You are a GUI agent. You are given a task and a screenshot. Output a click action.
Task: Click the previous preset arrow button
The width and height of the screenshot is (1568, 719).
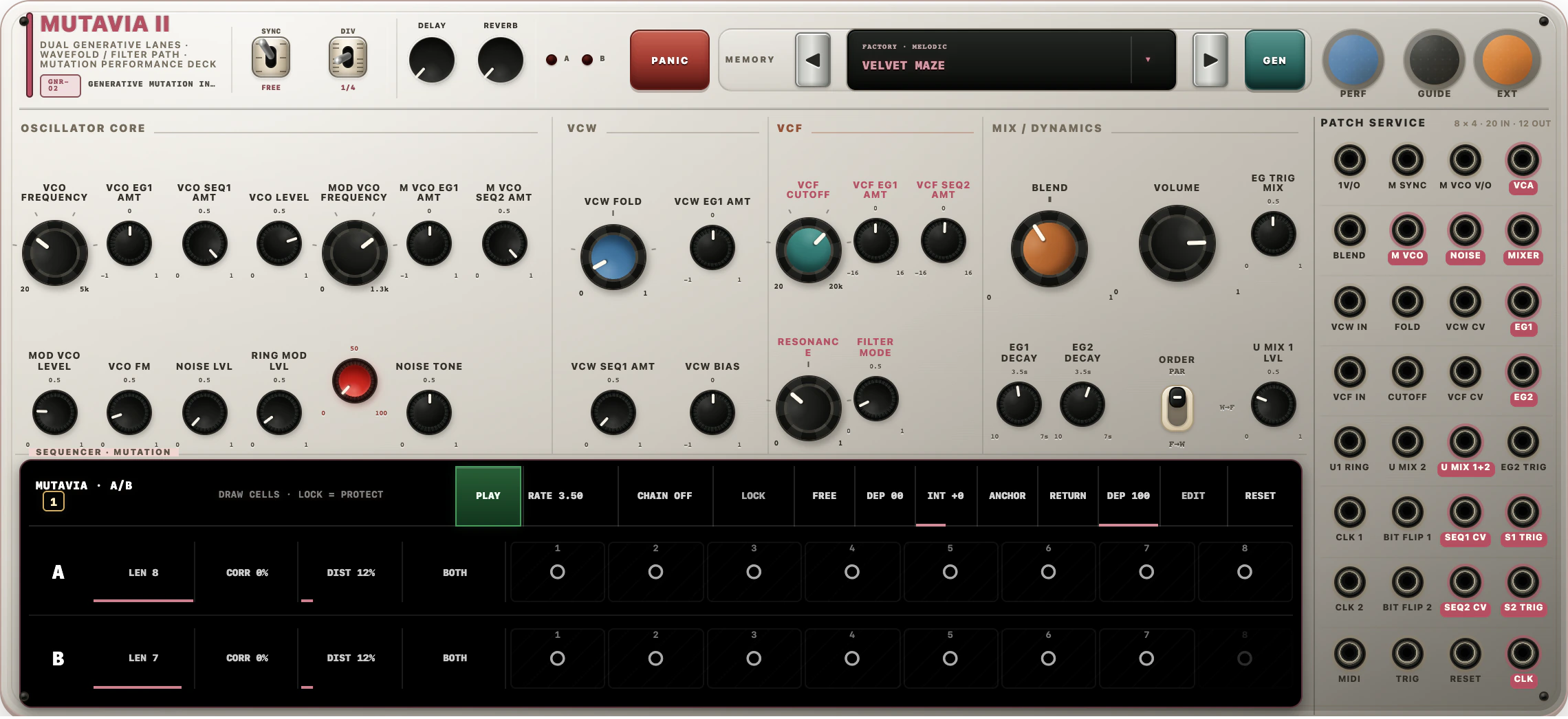coord(813,60)
